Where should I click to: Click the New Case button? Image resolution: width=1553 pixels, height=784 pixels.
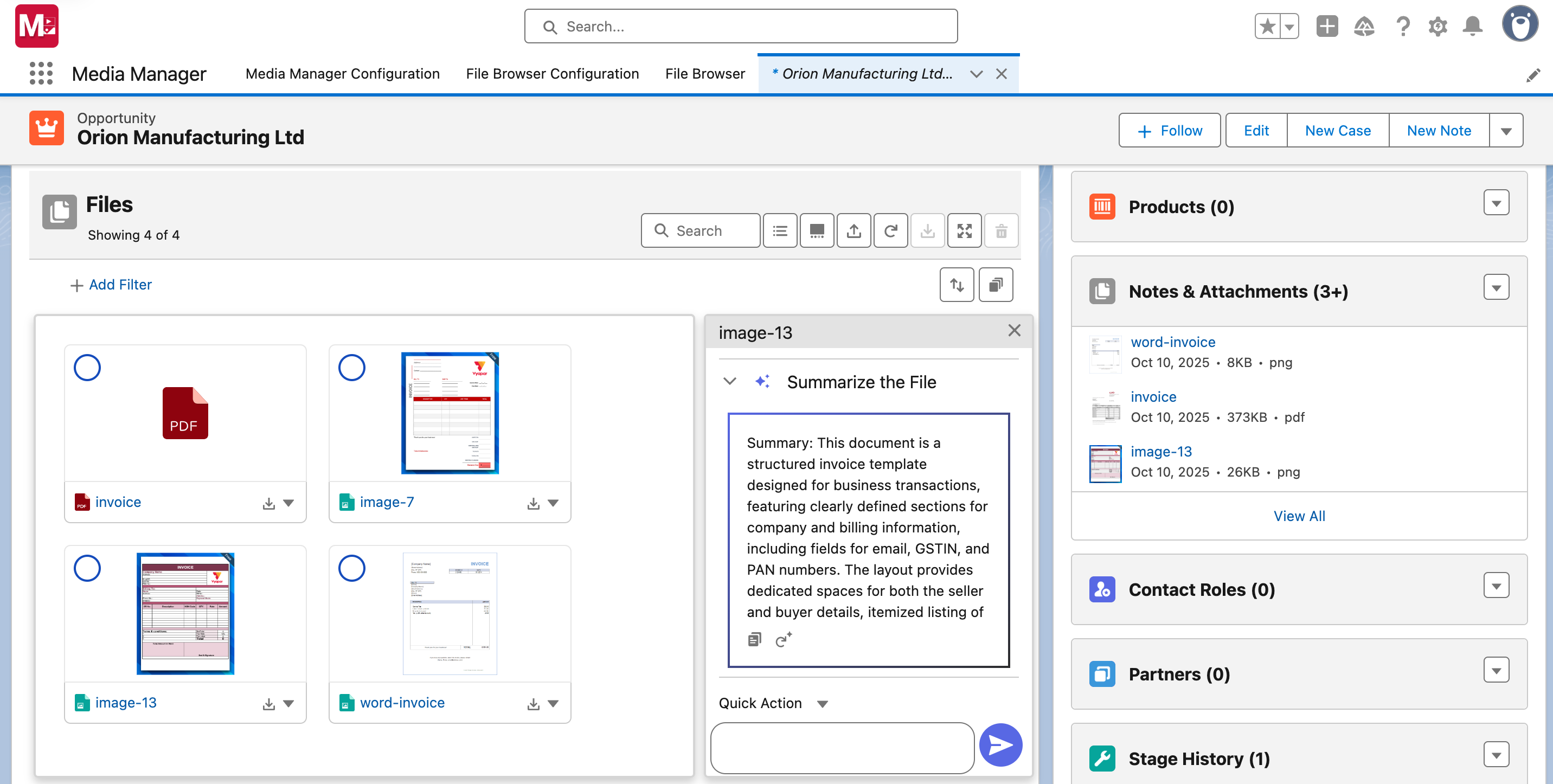1337,131
